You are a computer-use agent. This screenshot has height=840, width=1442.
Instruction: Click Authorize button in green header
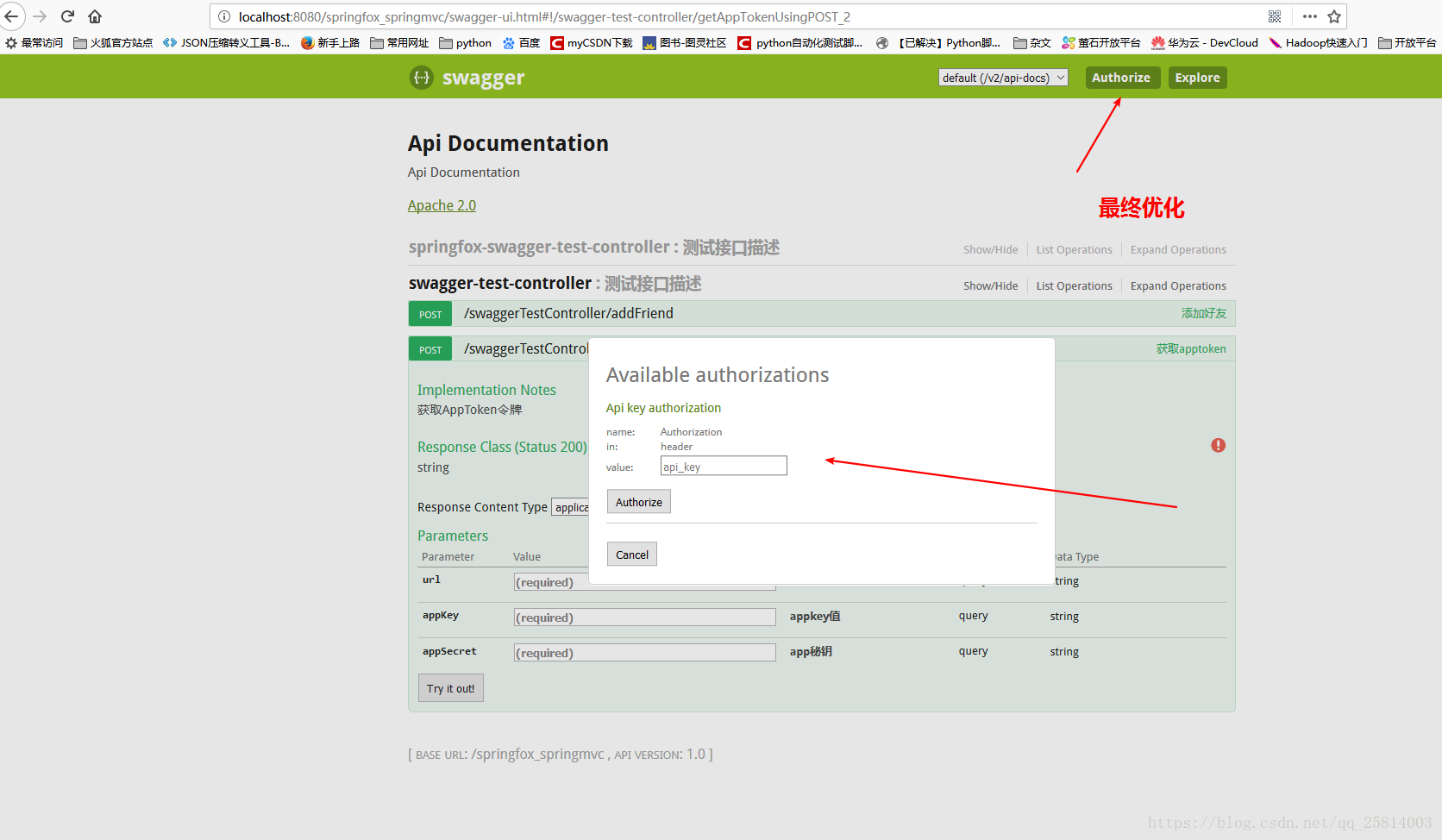pos(1121,78)
